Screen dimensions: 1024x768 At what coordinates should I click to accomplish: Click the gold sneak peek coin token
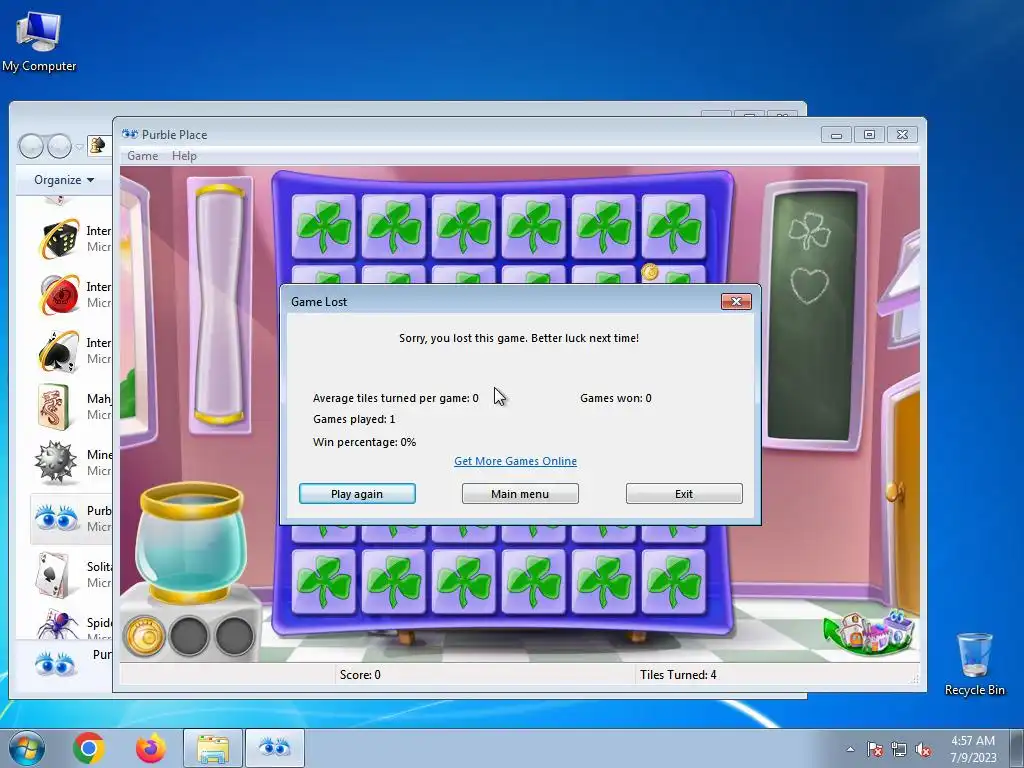point(144,635)
